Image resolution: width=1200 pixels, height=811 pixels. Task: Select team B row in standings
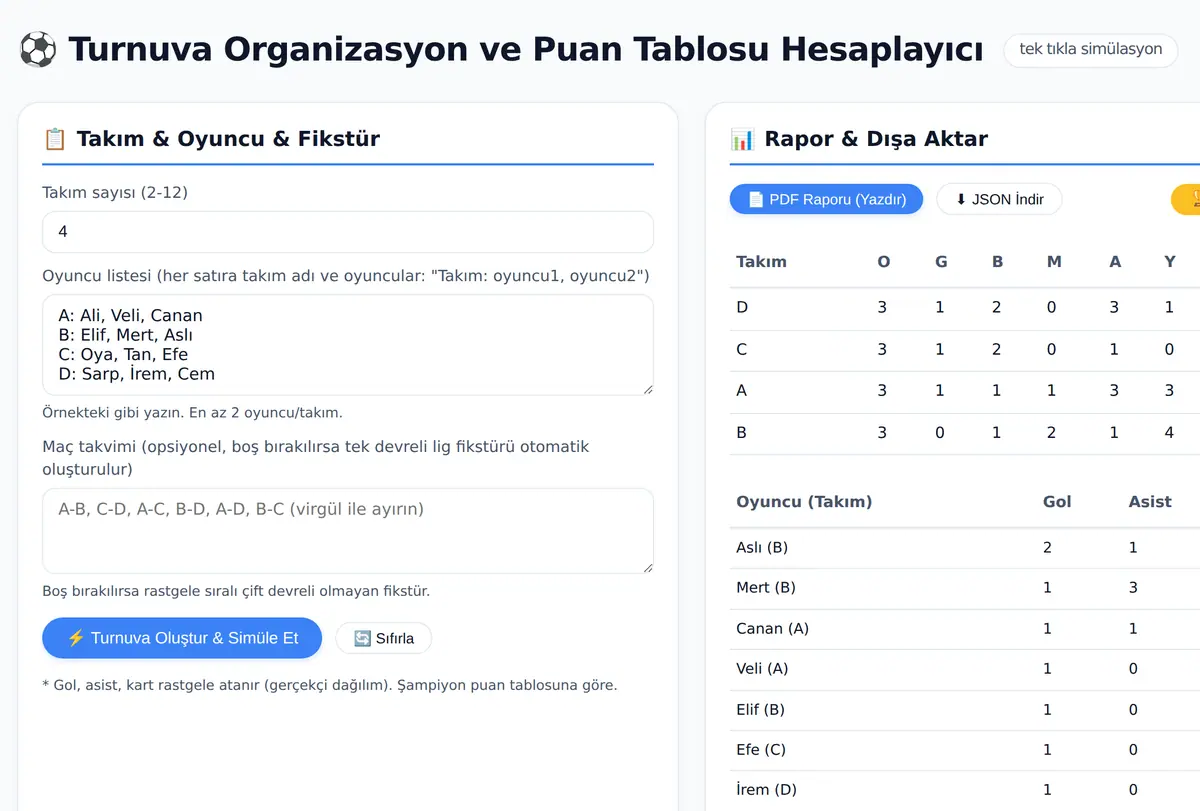[x=965, y=434]
